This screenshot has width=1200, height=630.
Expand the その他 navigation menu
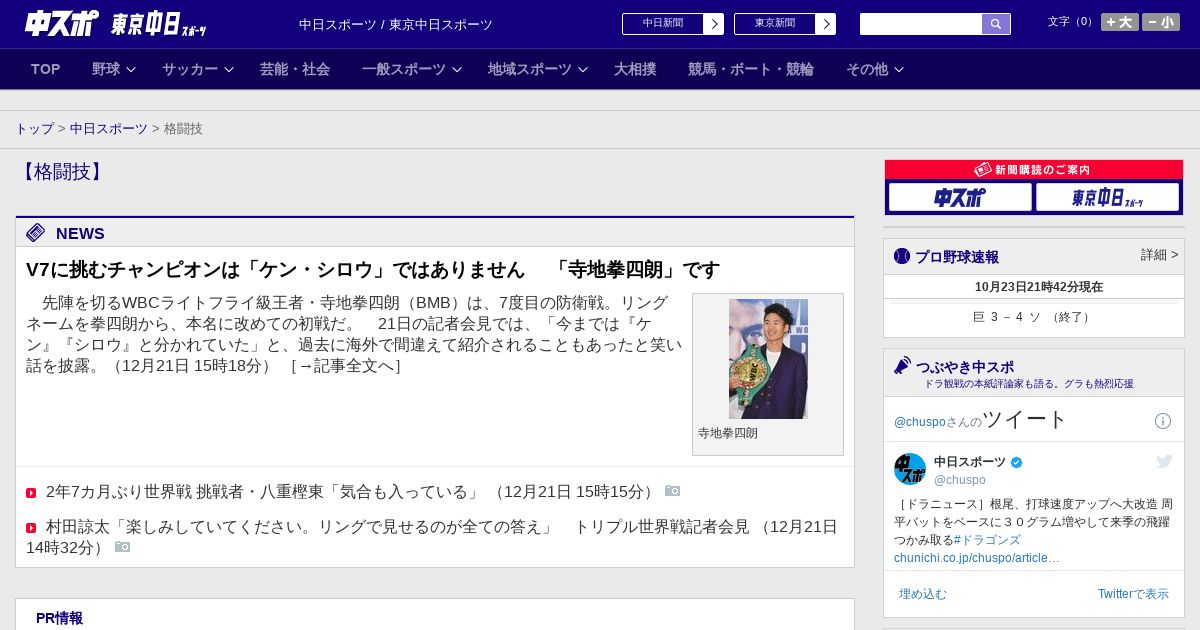[x=875, y=69]
